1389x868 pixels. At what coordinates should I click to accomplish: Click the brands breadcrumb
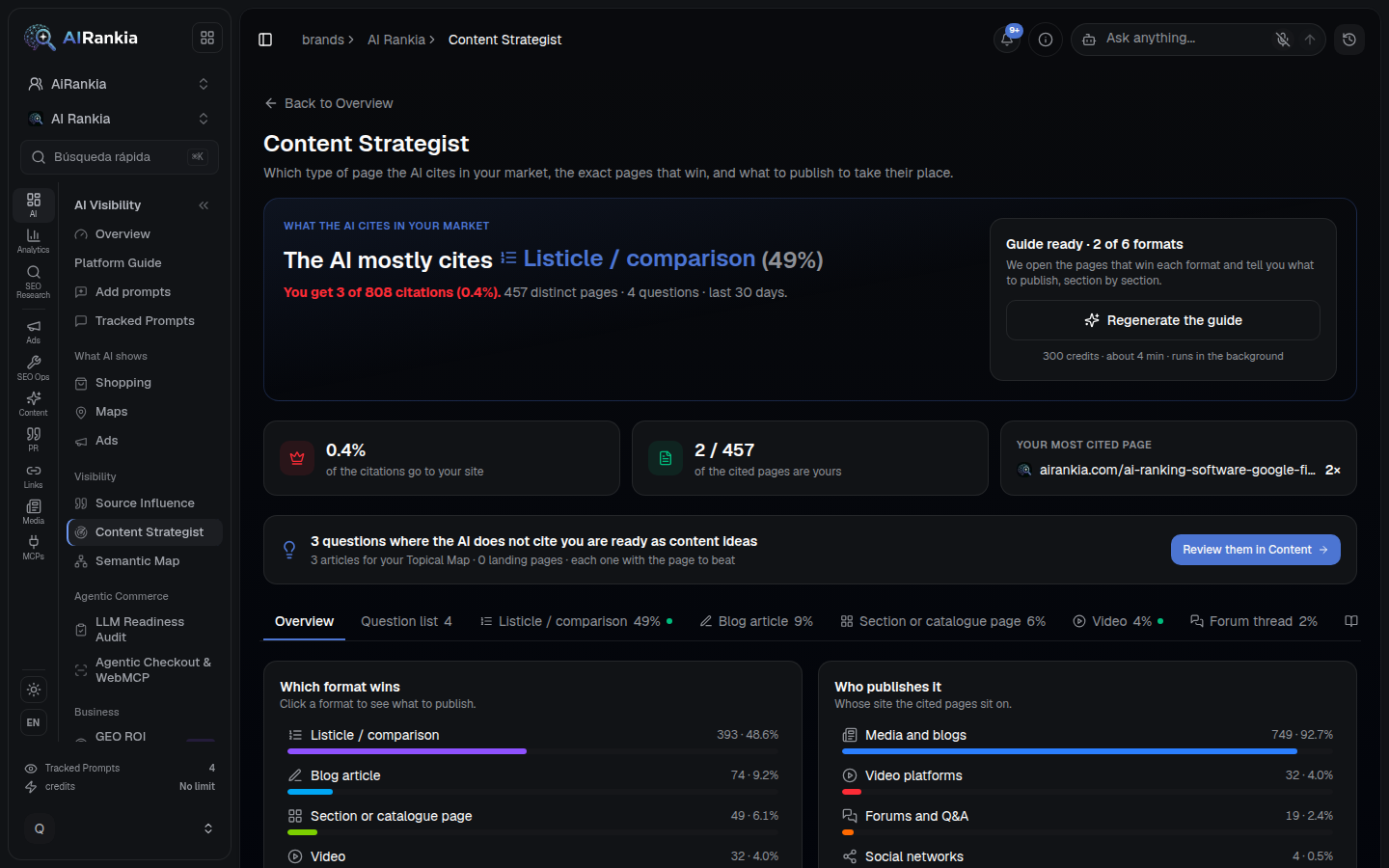[x=323, y=40]
